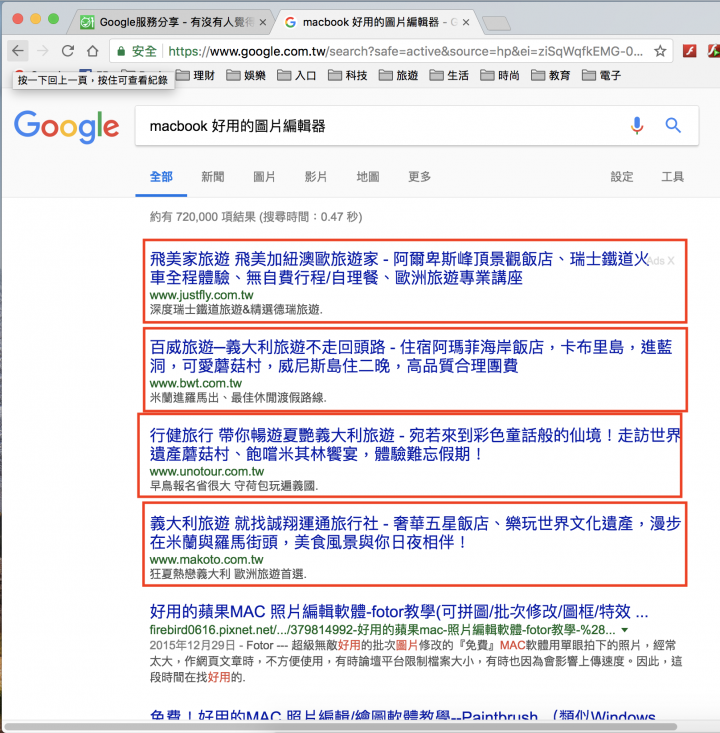Open the 理財 bookmark folder
720x733 pixels.
pos(195,75)
